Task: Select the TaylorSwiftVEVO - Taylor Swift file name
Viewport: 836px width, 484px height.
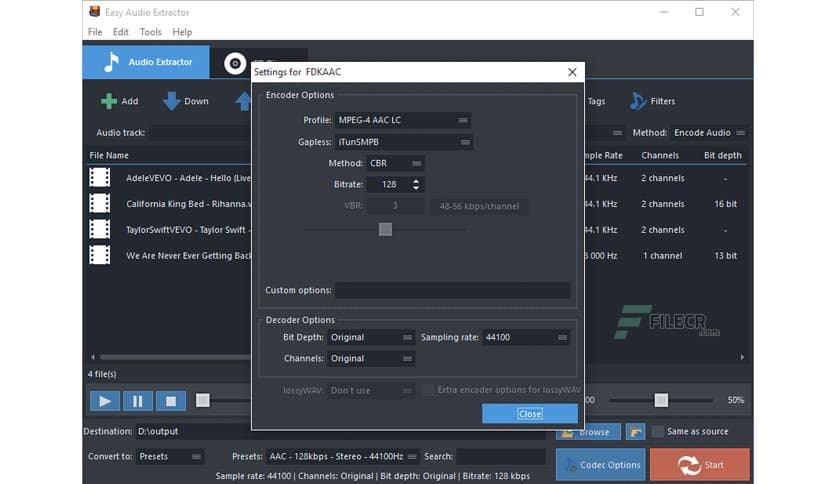Action: [188, 230]
